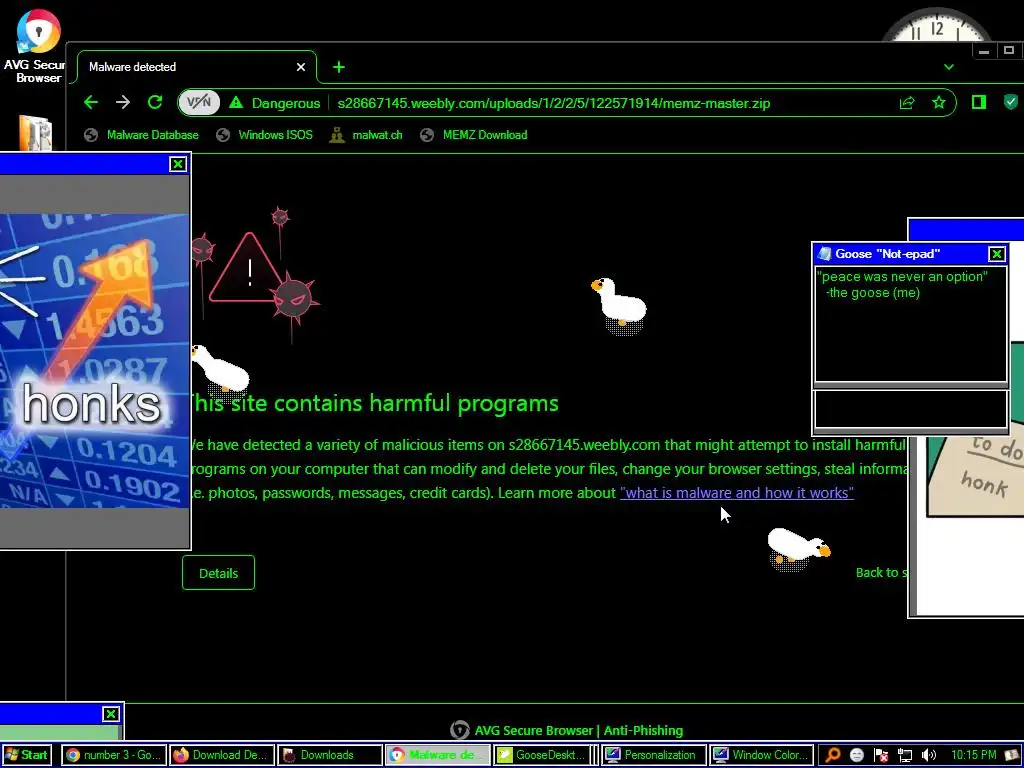Image resolution: width=1024 pixels, height=768 pixels.
Task: Switch to the "number 3 - Go..." taskbar item
Action: [114, 755]
